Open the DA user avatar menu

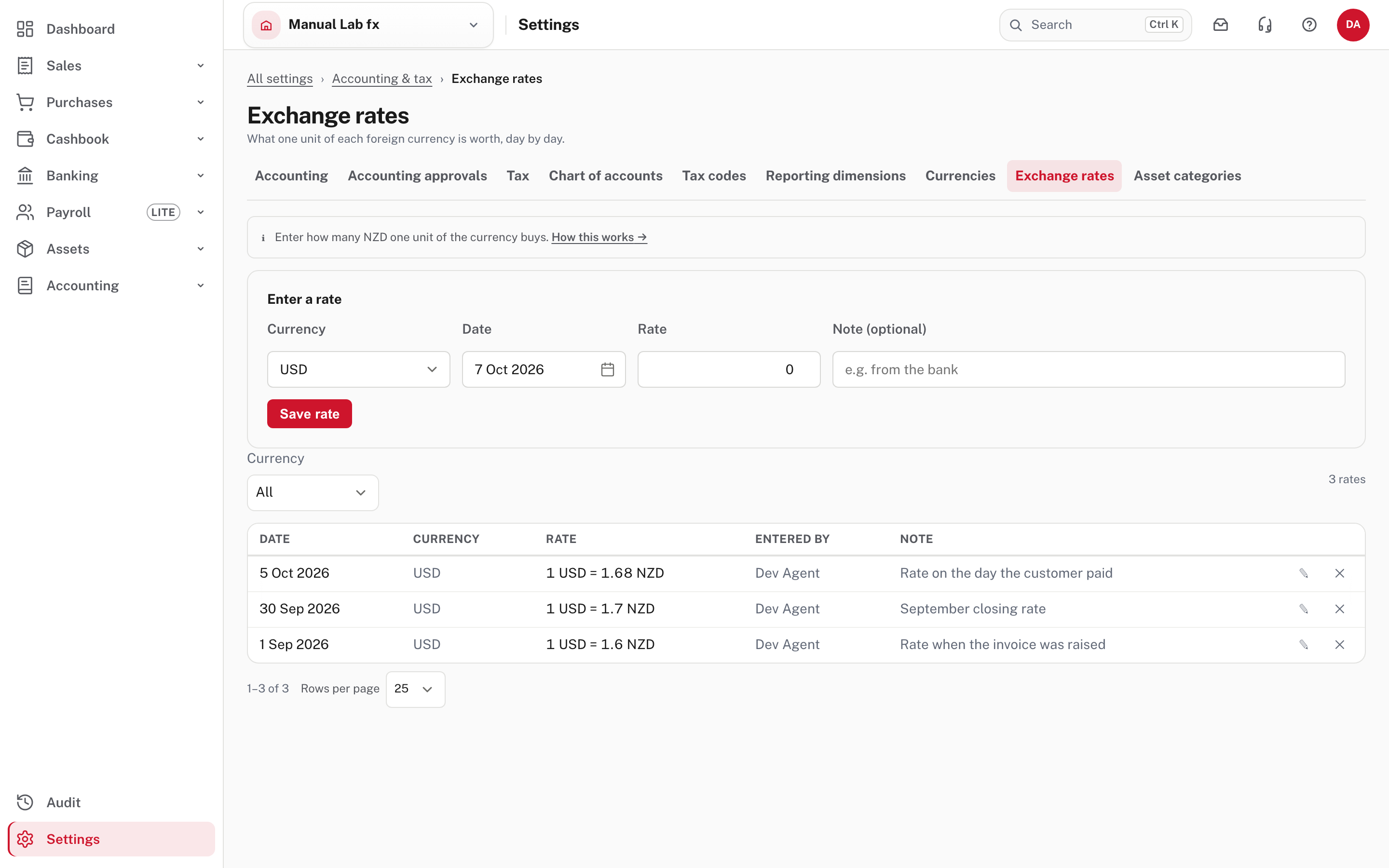click(x=1353, y=25)
